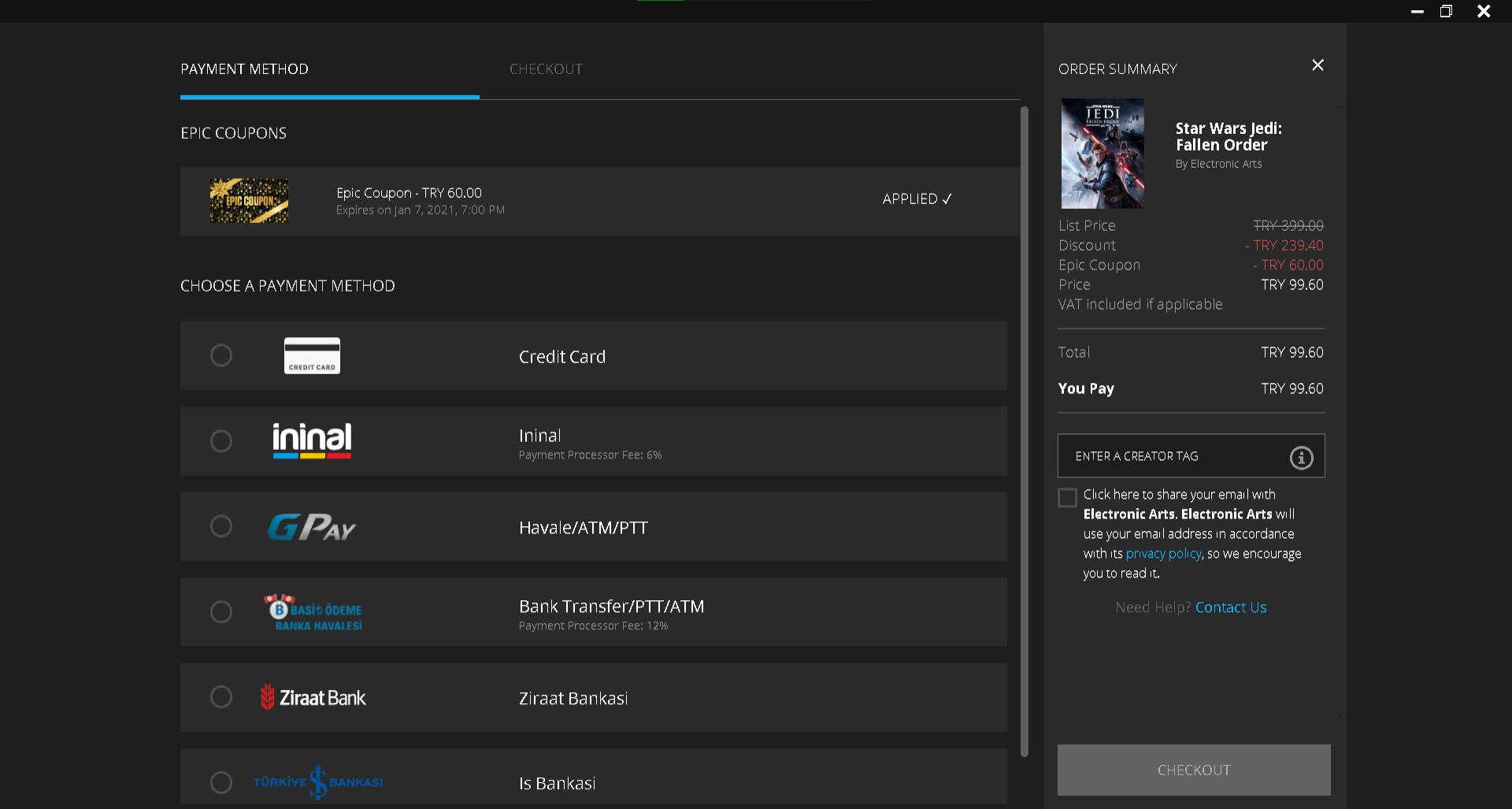1512x809 pixels.
Task: Click the coupon expiry date text
Action: (421, 210)
